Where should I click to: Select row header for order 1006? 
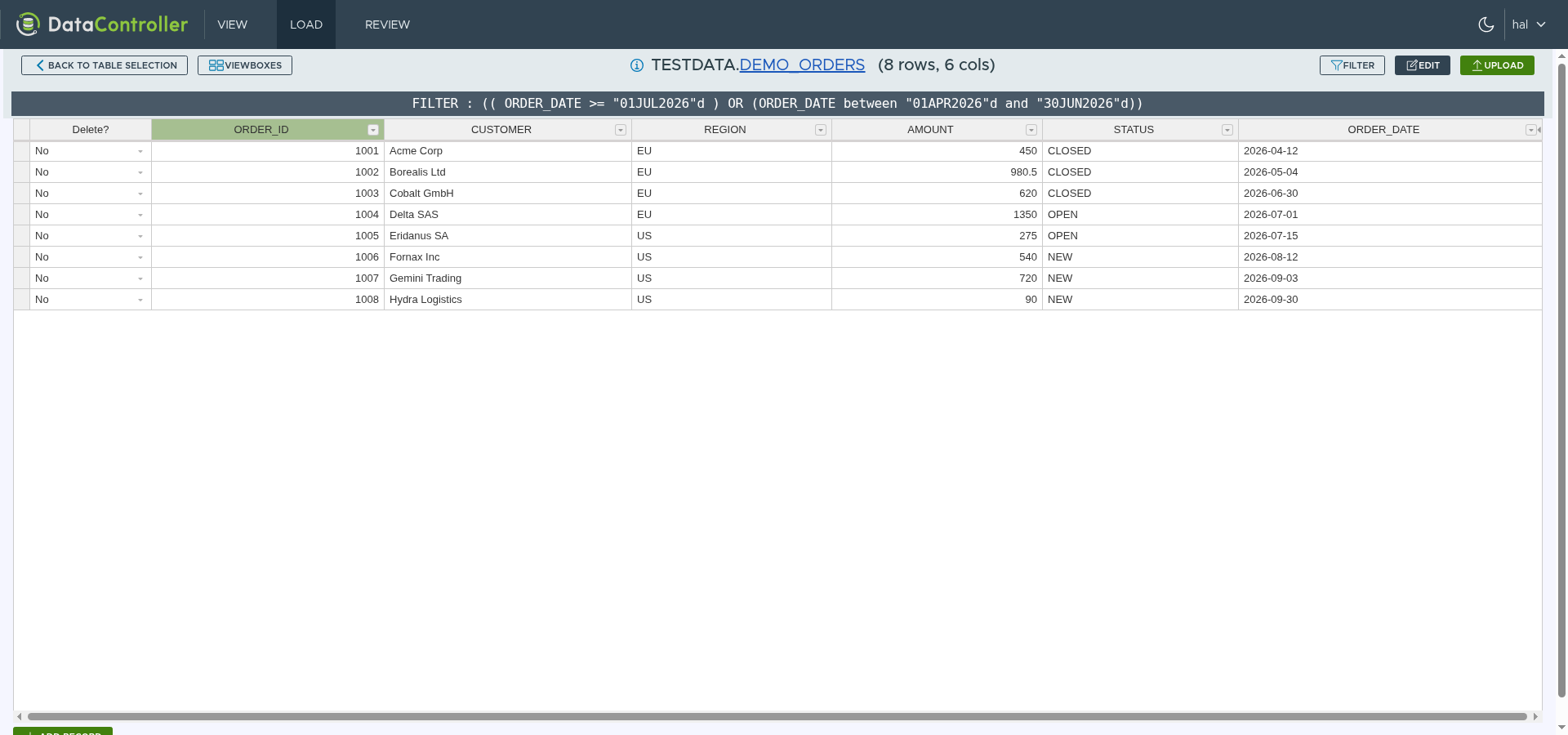(x=22, y=257)
